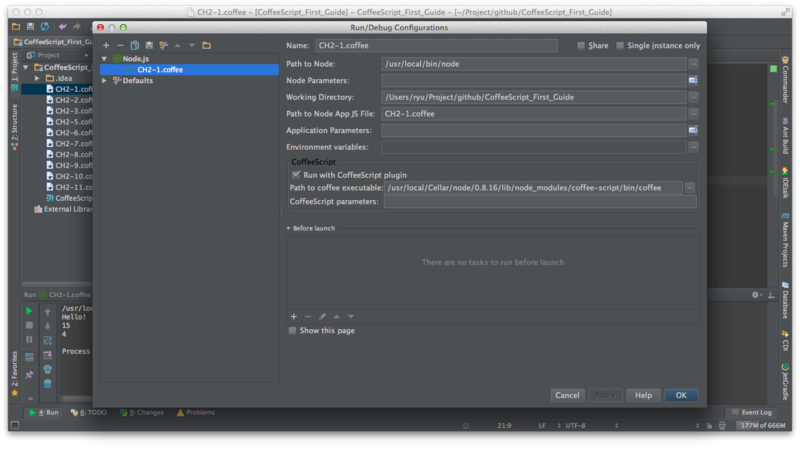Expand Node Parameters editor

pos(693,80)
